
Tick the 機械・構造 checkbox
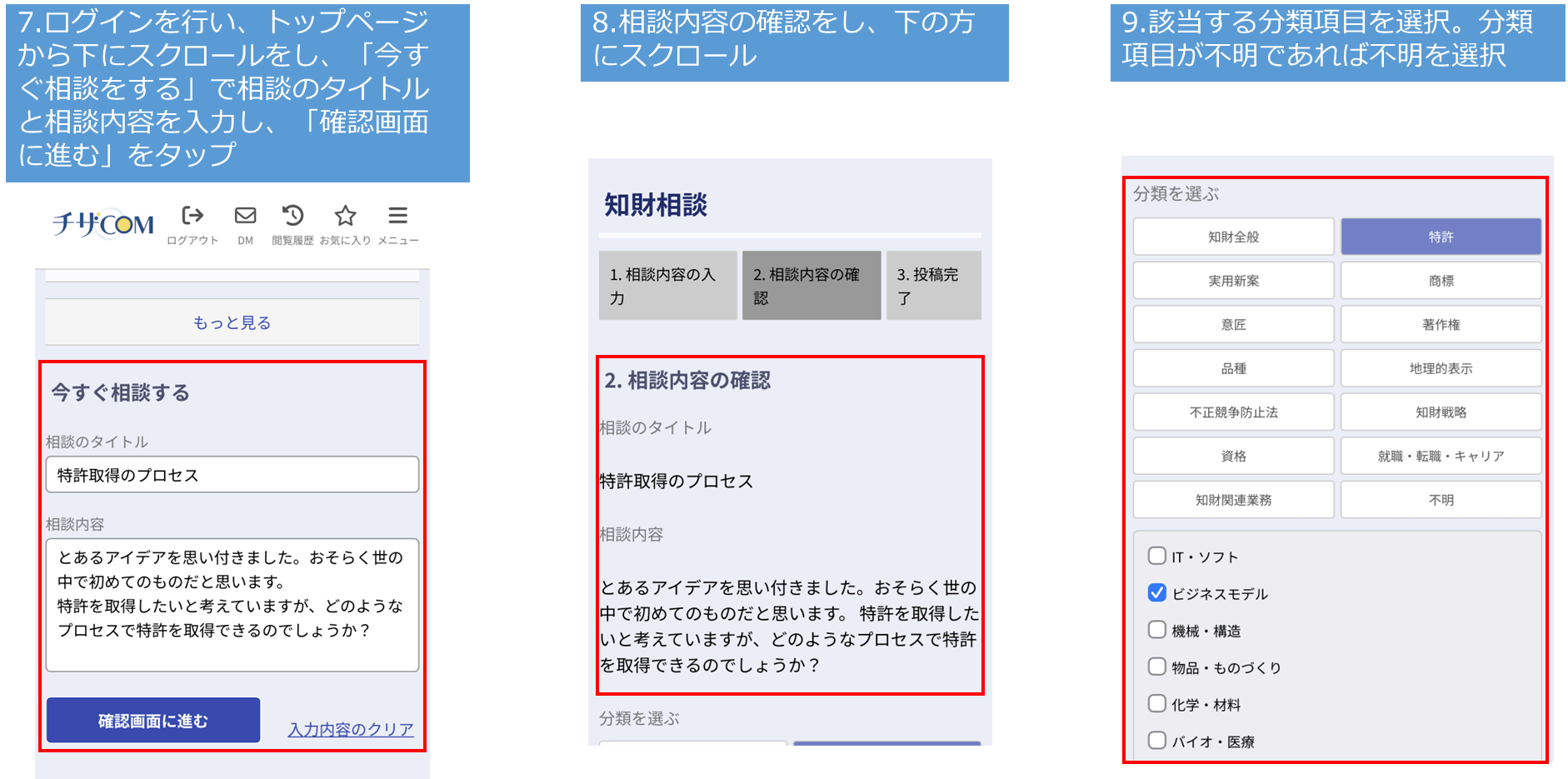coord(1157,630)
